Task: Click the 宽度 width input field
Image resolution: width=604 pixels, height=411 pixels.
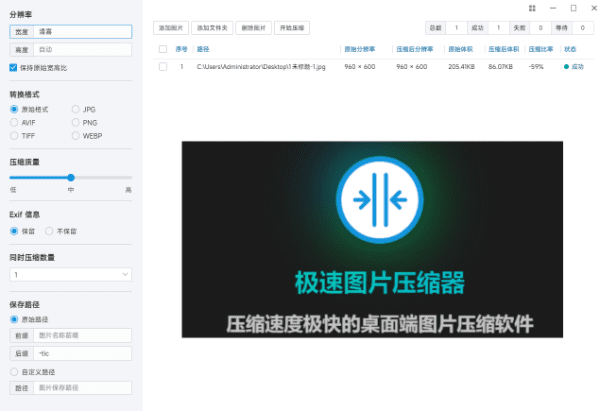Action: point(82,32)
